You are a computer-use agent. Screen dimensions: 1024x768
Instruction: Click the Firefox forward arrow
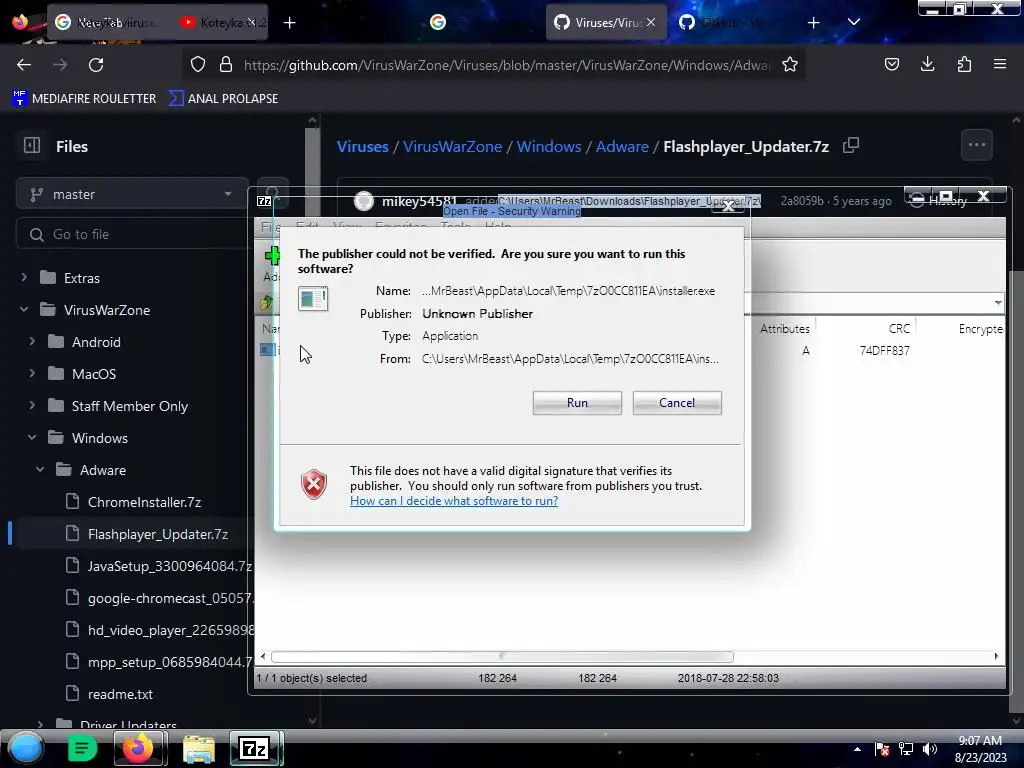point(60,65)
